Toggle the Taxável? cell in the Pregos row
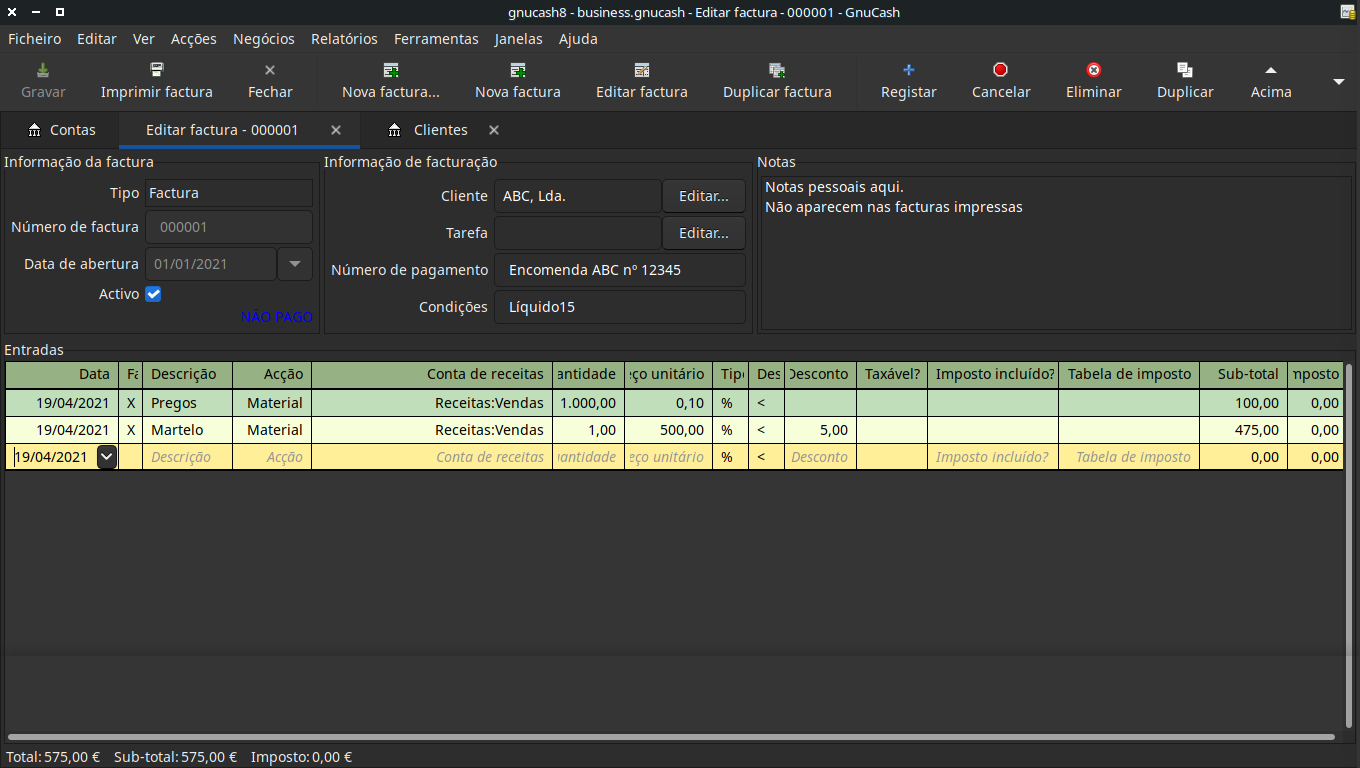This screenshot has width=1360, height=768. [892, 403]
